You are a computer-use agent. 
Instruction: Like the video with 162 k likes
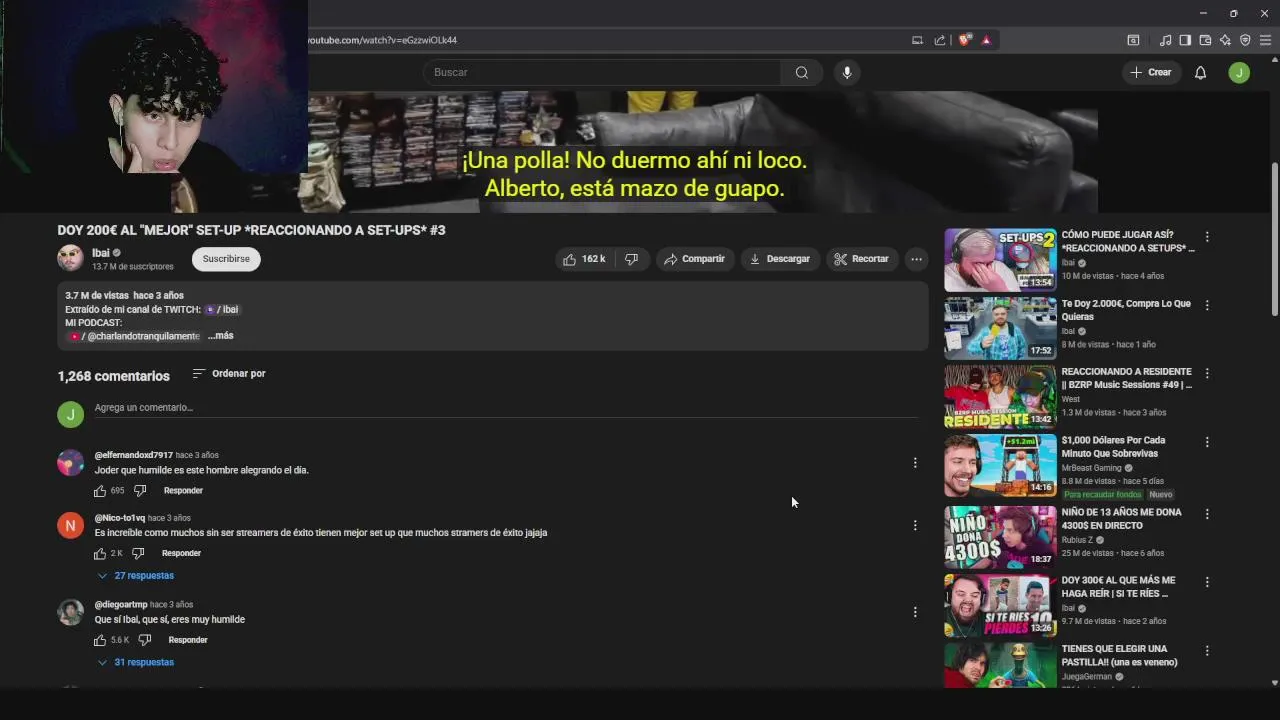tap(584, 259)
